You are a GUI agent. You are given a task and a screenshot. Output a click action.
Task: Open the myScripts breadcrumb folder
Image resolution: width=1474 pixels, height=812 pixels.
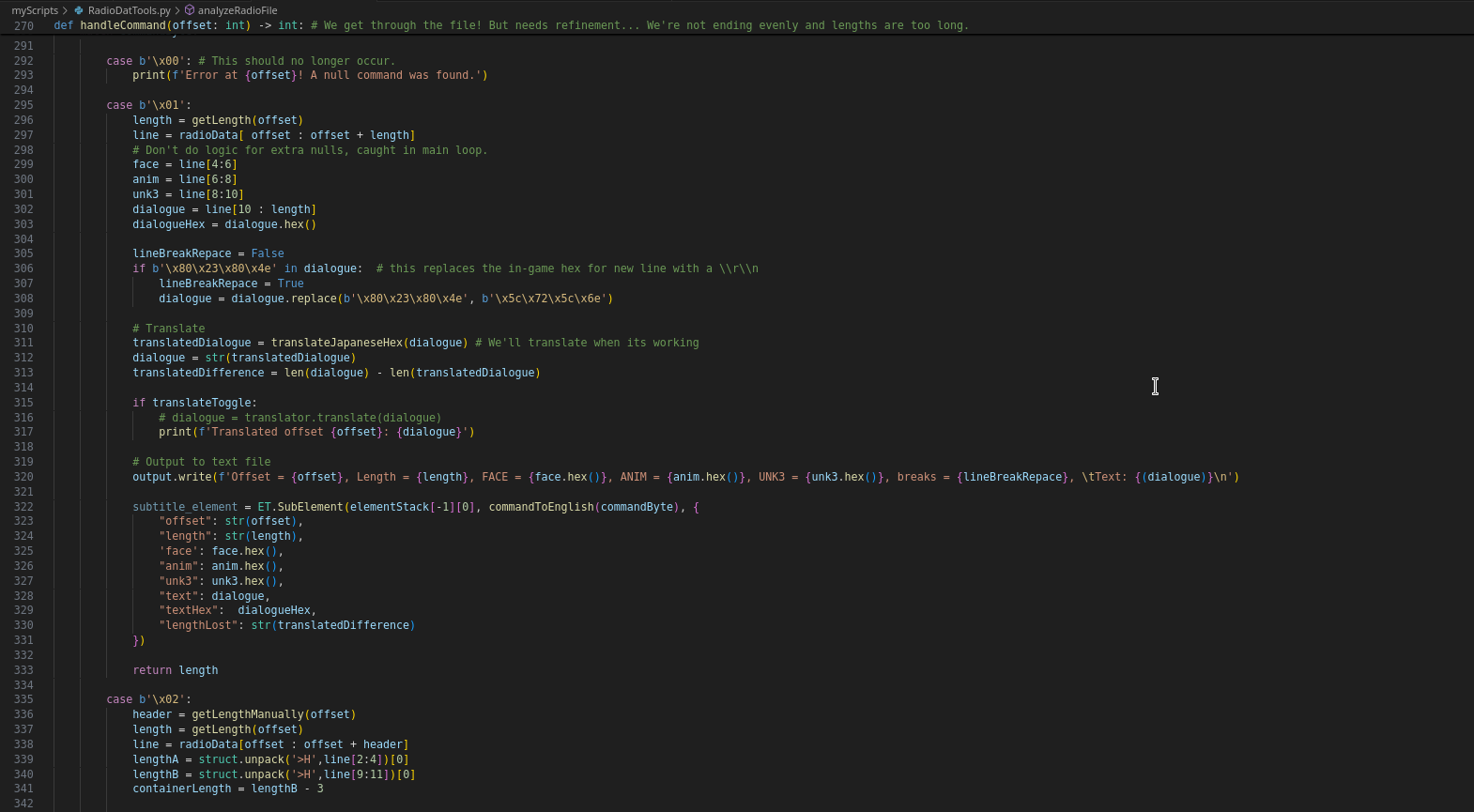click(35, 10)
